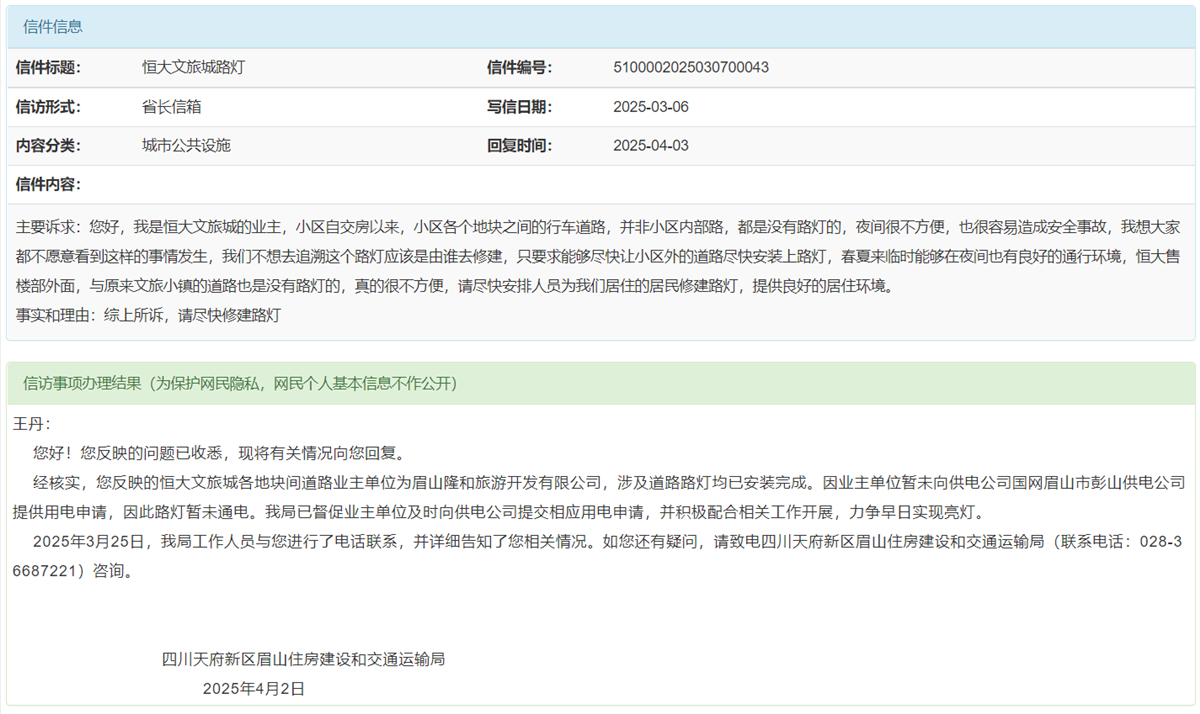Screen dimensions: 1200x714
Task: Select the 信件标题 field label
Action: [48, 68]
